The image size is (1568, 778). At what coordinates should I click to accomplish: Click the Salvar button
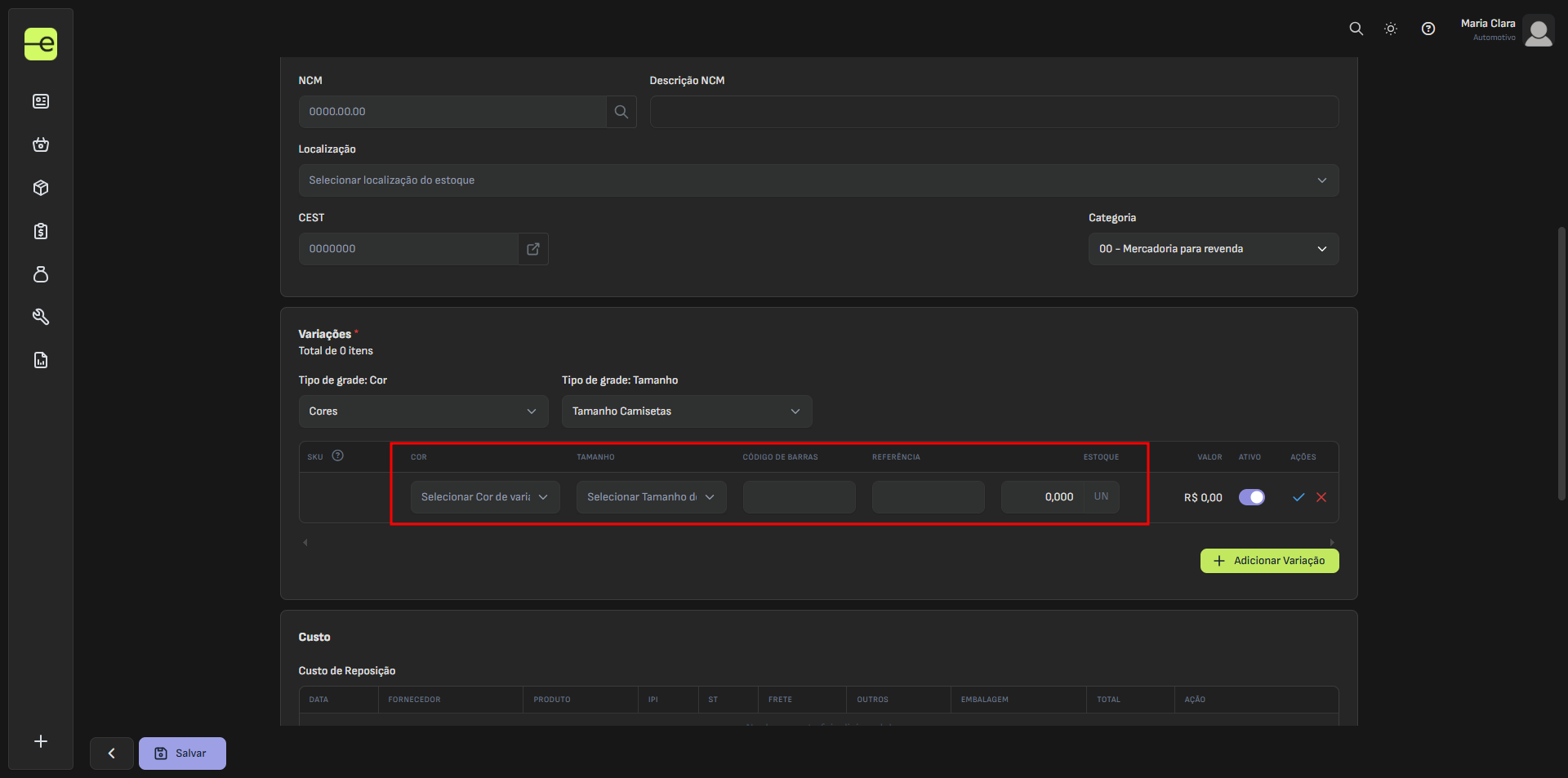click(182, 754)
